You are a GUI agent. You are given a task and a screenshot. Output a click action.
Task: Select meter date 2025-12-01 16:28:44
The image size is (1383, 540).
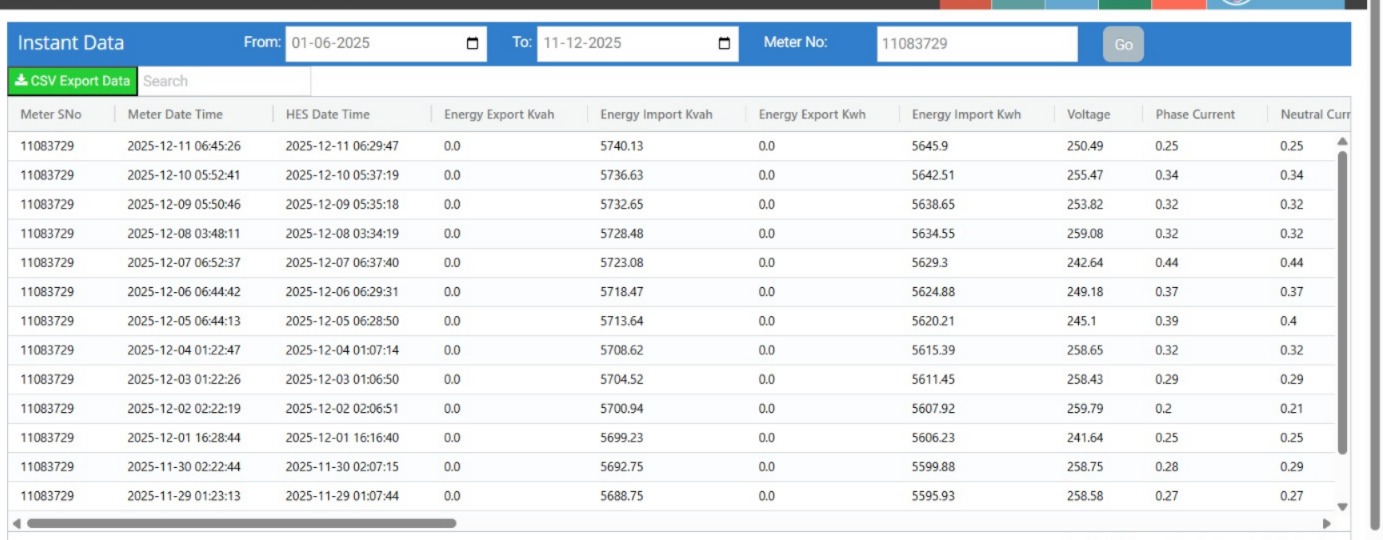point(184,437)
